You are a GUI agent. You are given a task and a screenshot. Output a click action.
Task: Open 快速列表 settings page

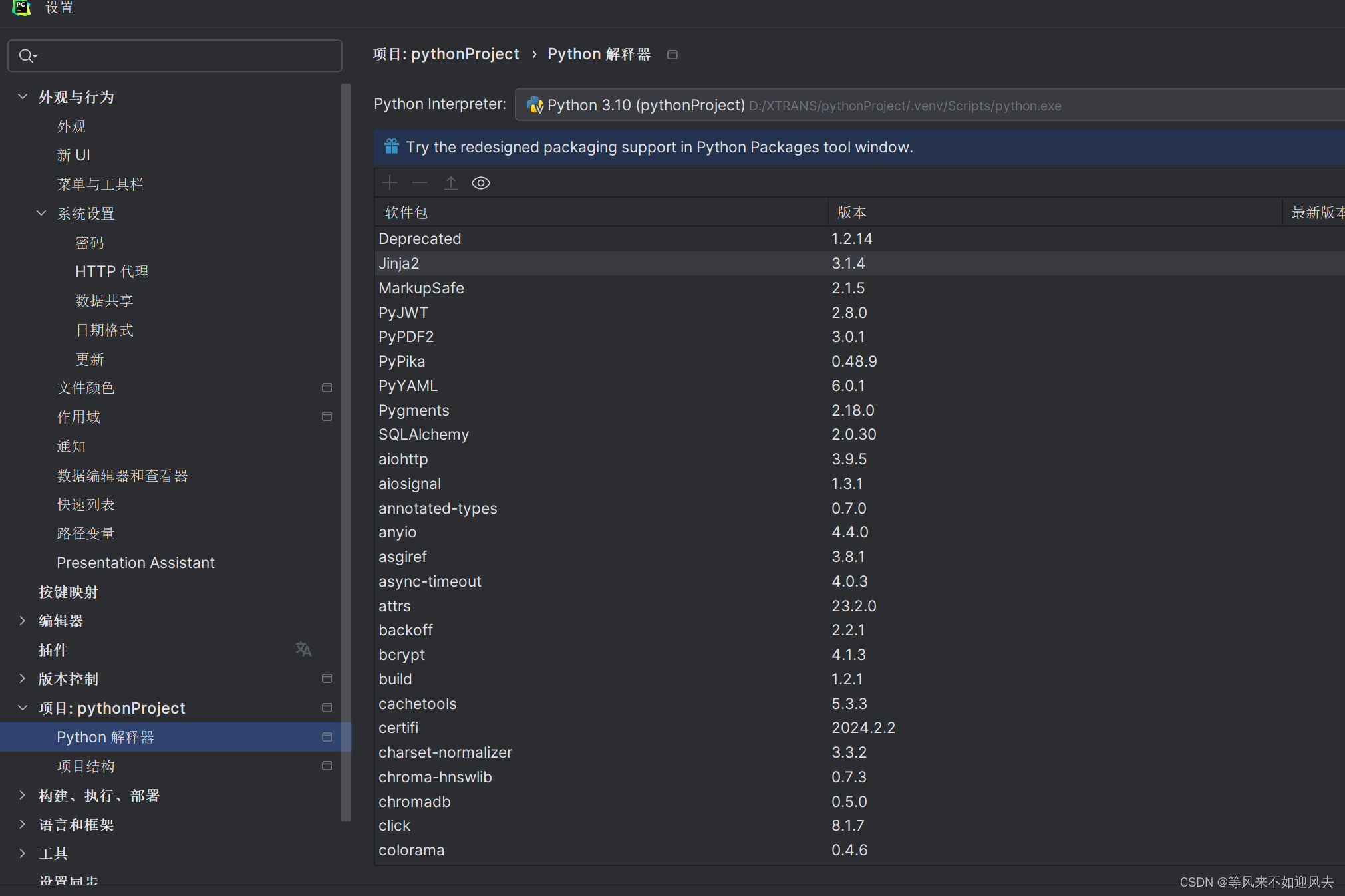(x=86, y=504)
